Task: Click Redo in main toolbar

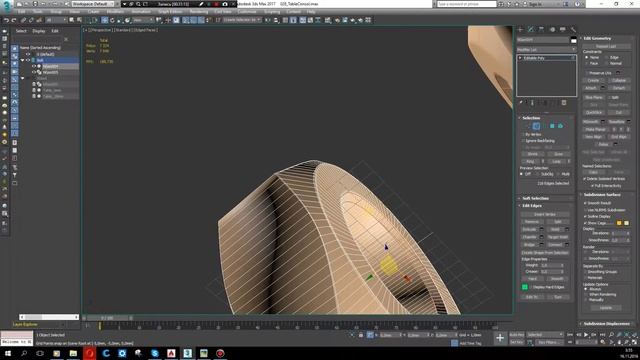Action: [x=14, y=20]
